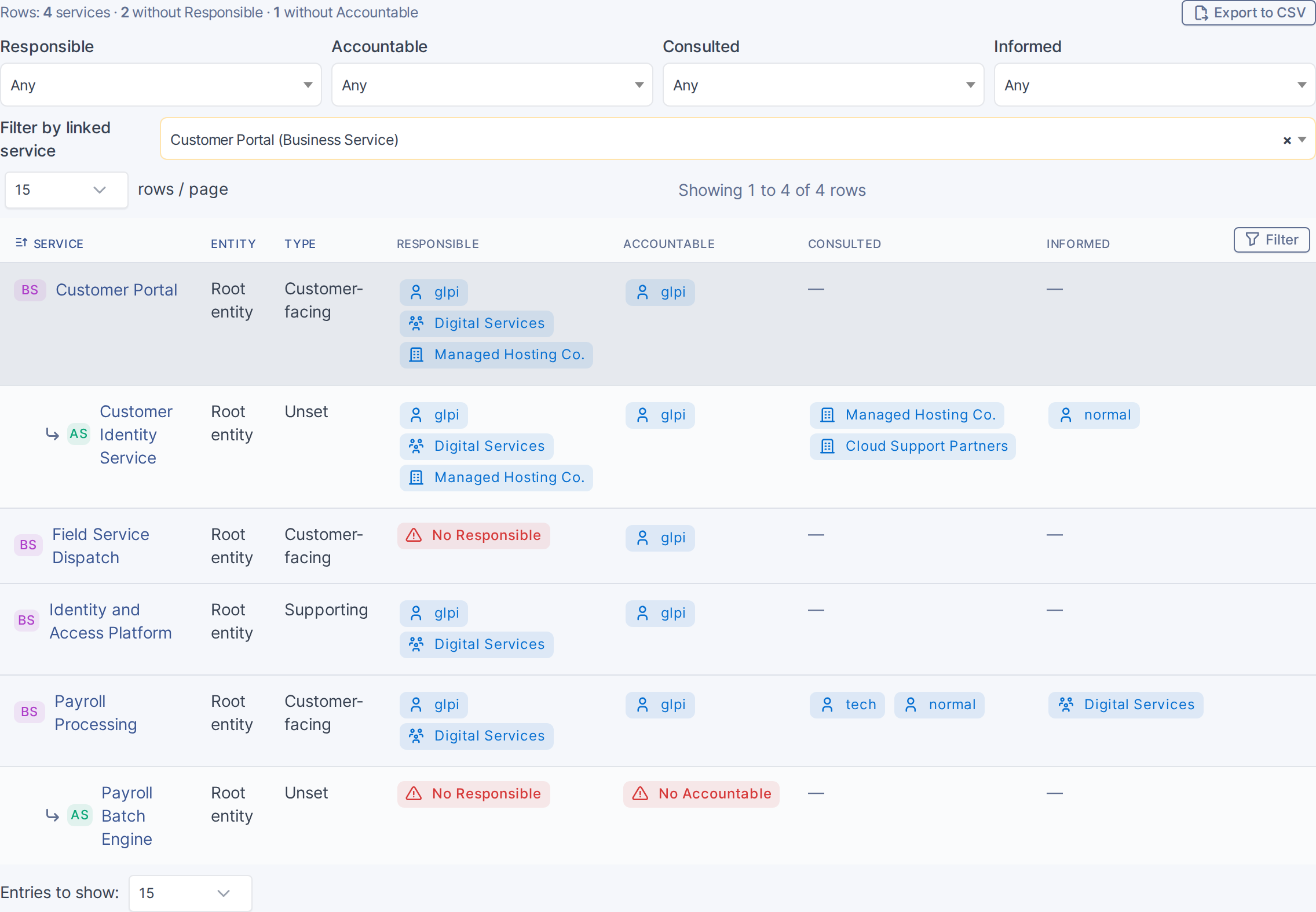
Task: Open the Accountable filter dropdown
Action: pos(492,85)
